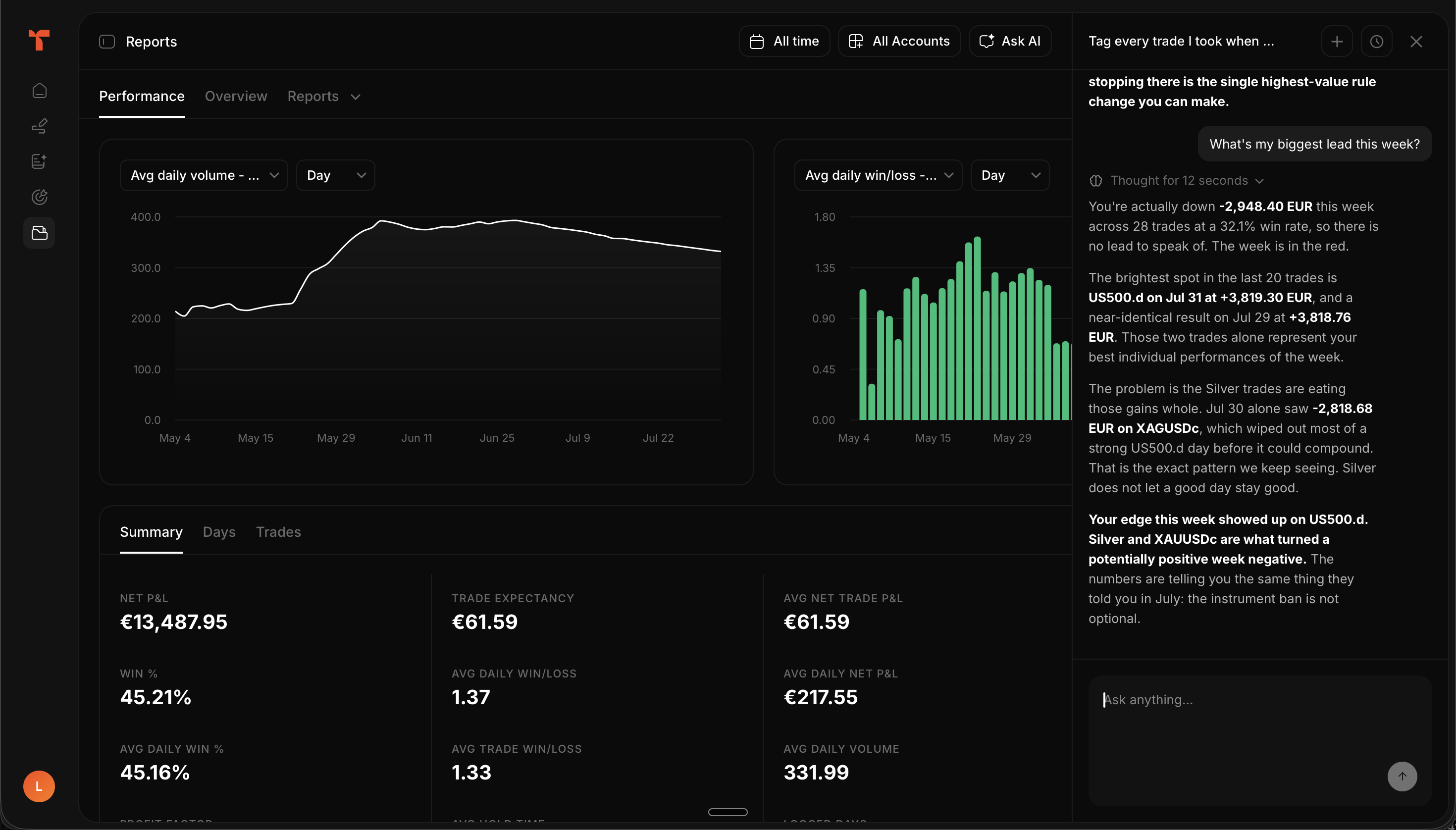Click the 1.80 label on the win/loss chart axis
Image resolution: width=1456 pixels, height=830 pixels.
pyautogui.click(x=825, y=217)
